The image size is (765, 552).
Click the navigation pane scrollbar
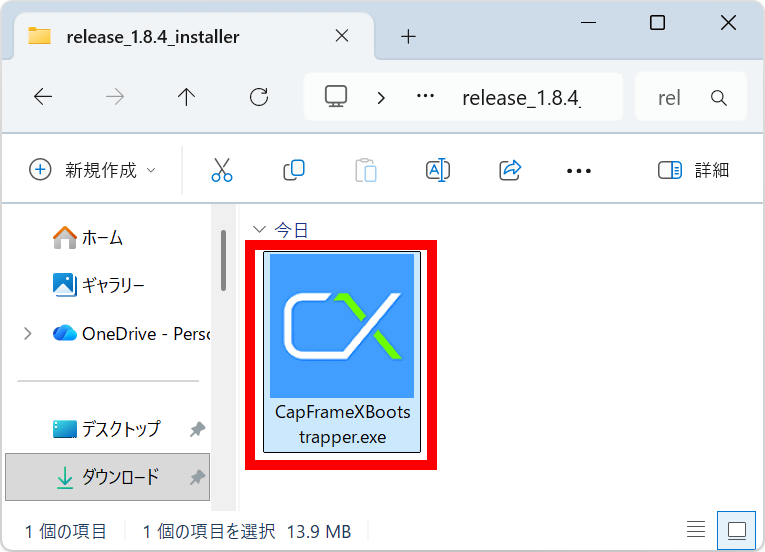pos(223,260)
